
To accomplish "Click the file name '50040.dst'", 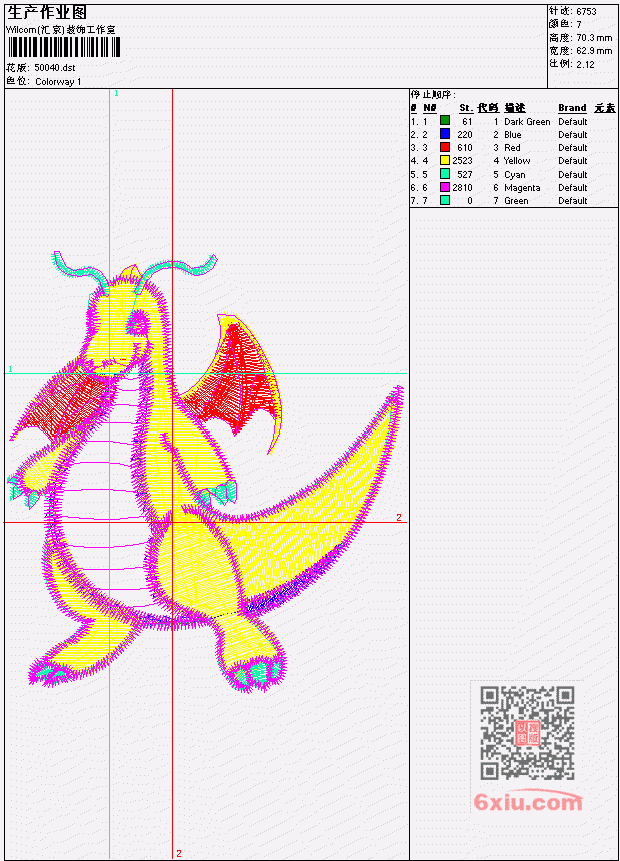I will pos(55,68).
